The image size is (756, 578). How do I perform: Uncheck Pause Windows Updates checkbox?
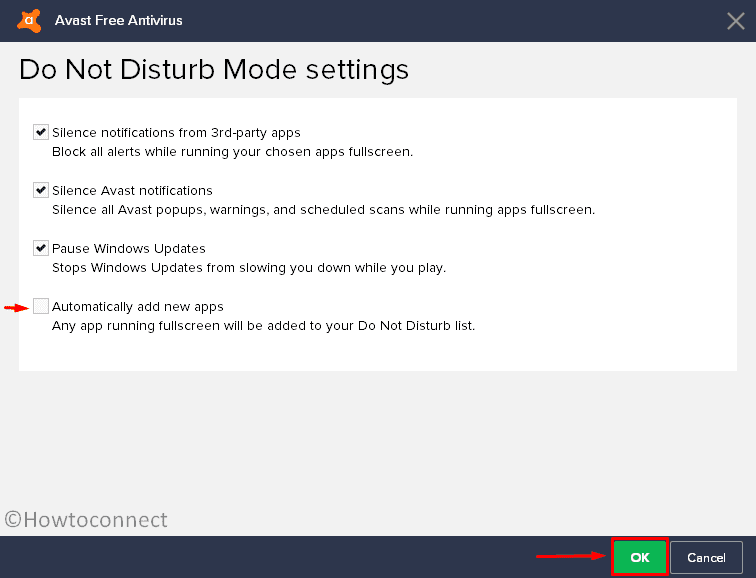click(x=40, y=248)
